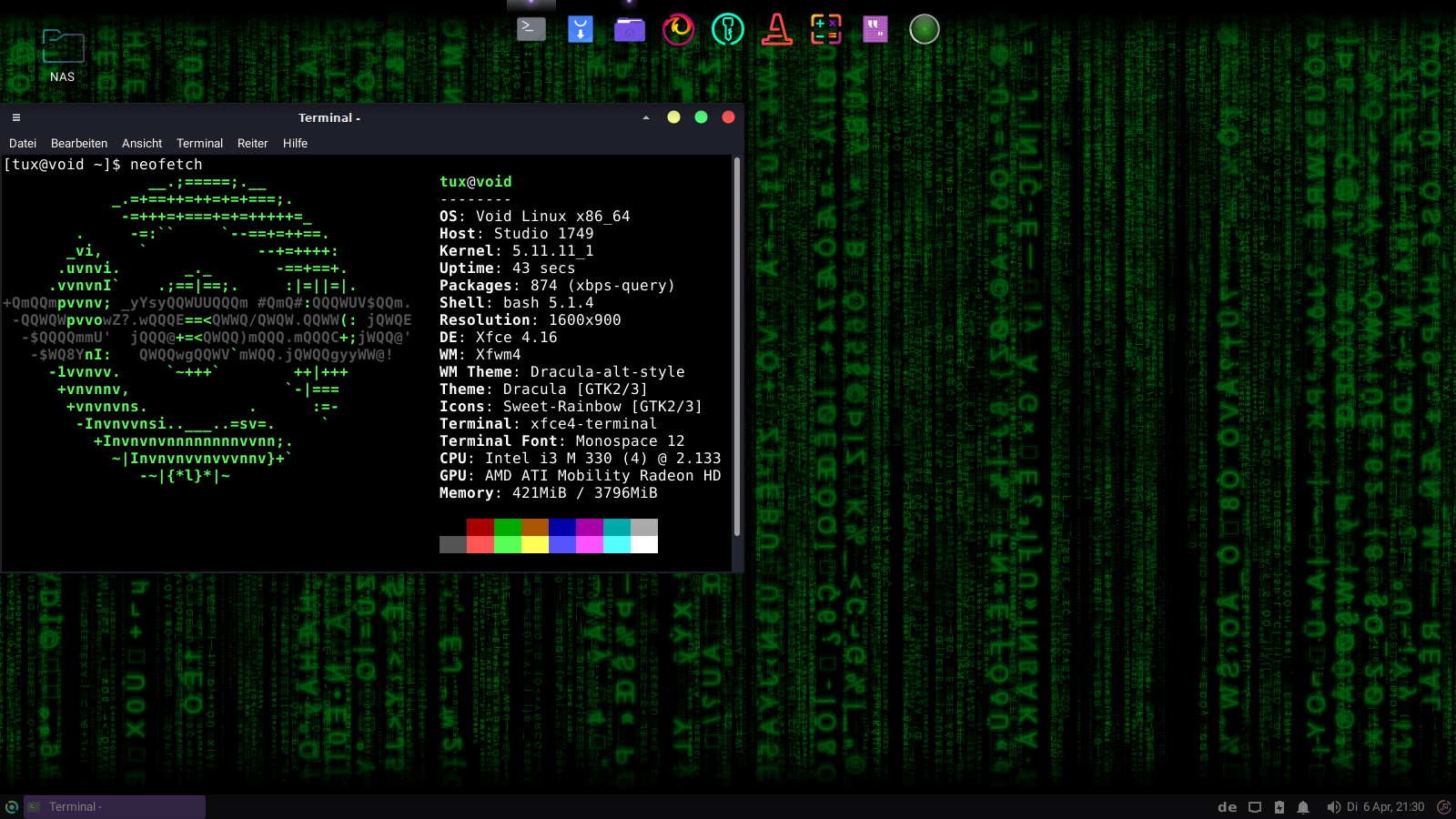Viewport: 1456px width, 819px height.
Task: Open the purple home folder in the dock
Action: pos(630,30)
